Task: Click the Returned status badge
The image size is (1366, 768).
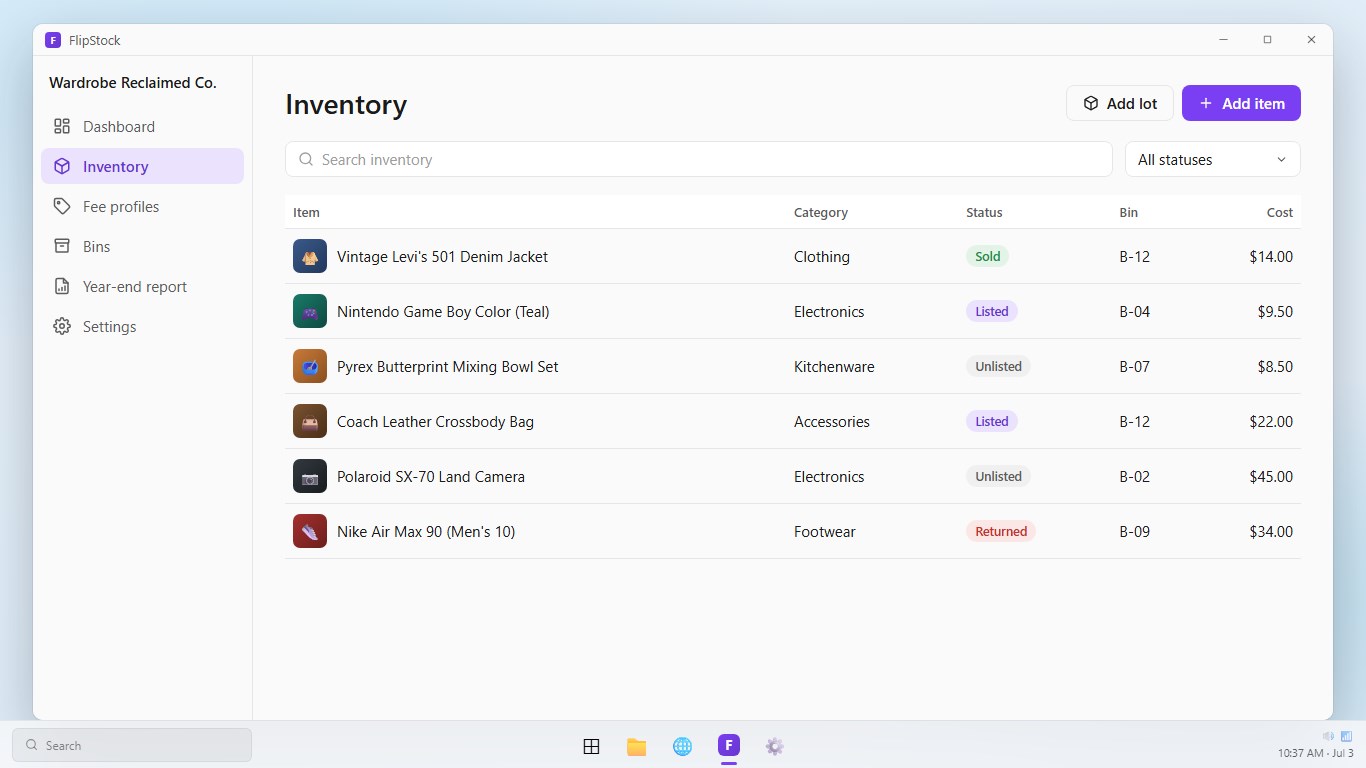Action: (1000, 531)
